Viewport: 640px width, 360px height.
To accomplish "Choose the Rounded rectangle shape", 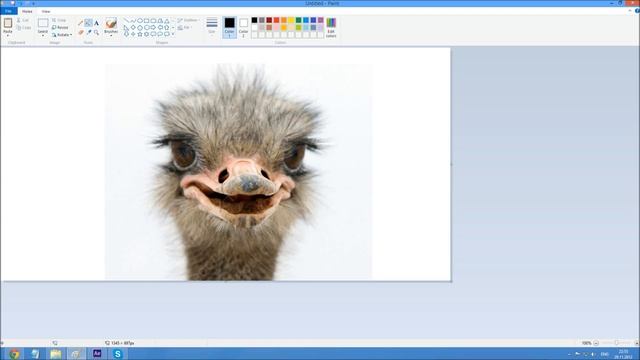I will 153,21.
